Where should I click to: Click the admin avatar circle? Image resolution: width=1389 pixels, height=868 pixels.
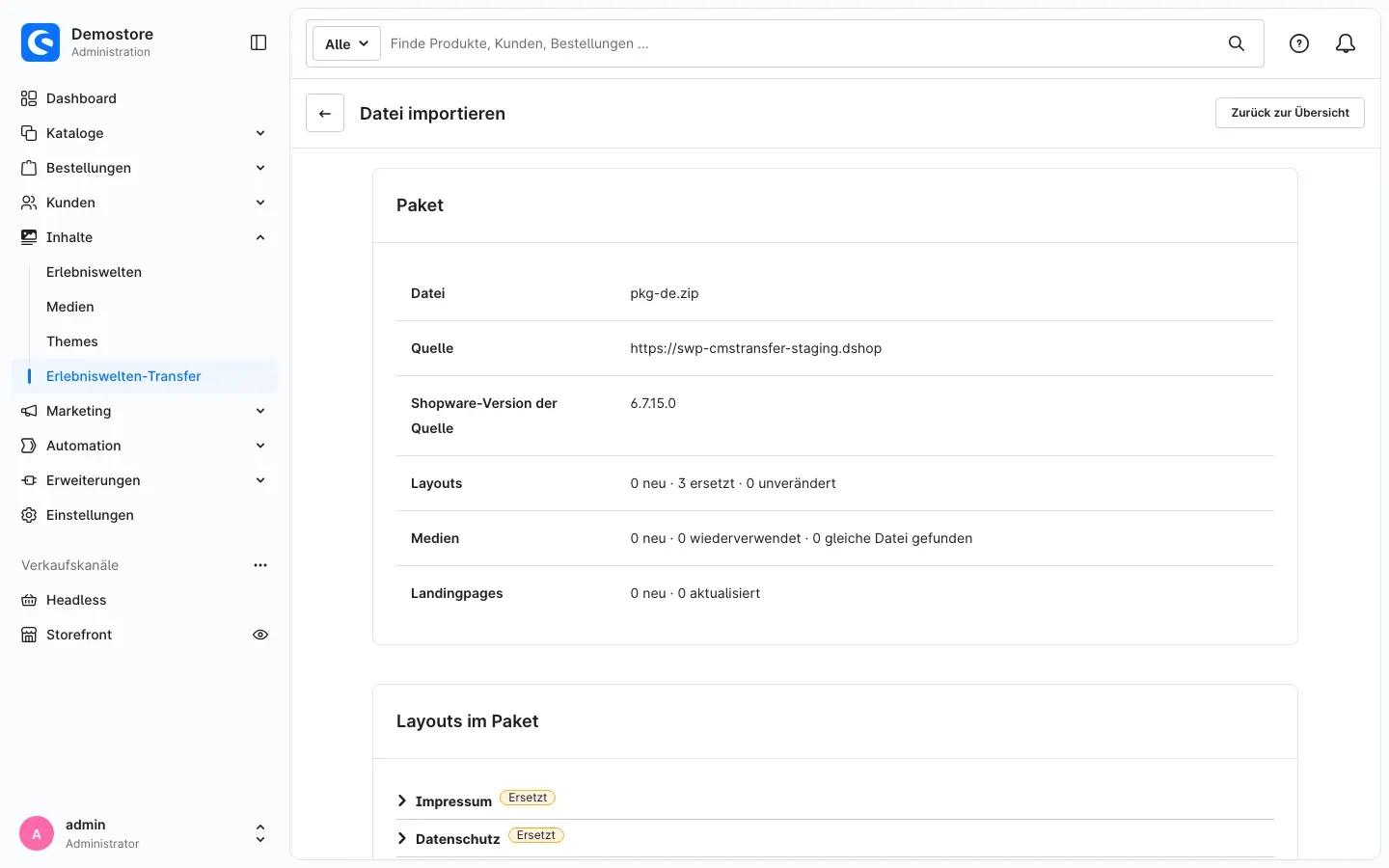37,833
